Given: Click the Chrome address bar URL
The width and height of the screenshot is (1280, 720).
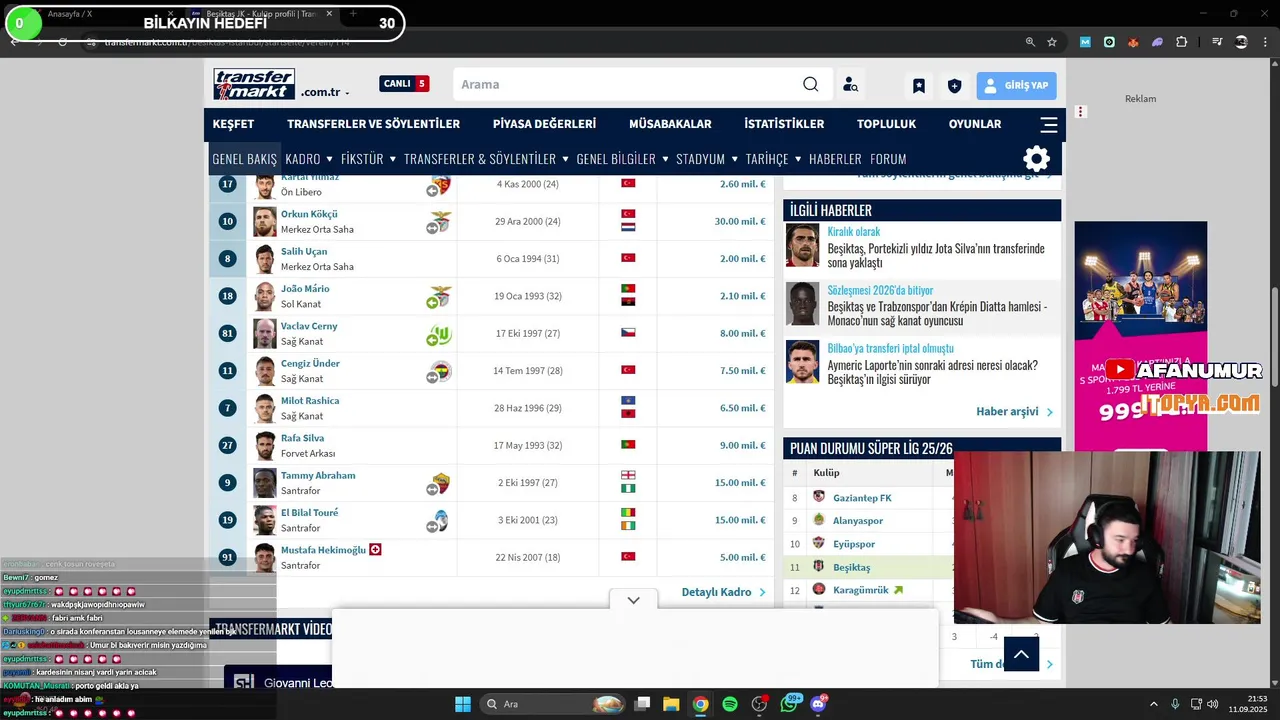Looking at the screenshot, I should 227,42.
